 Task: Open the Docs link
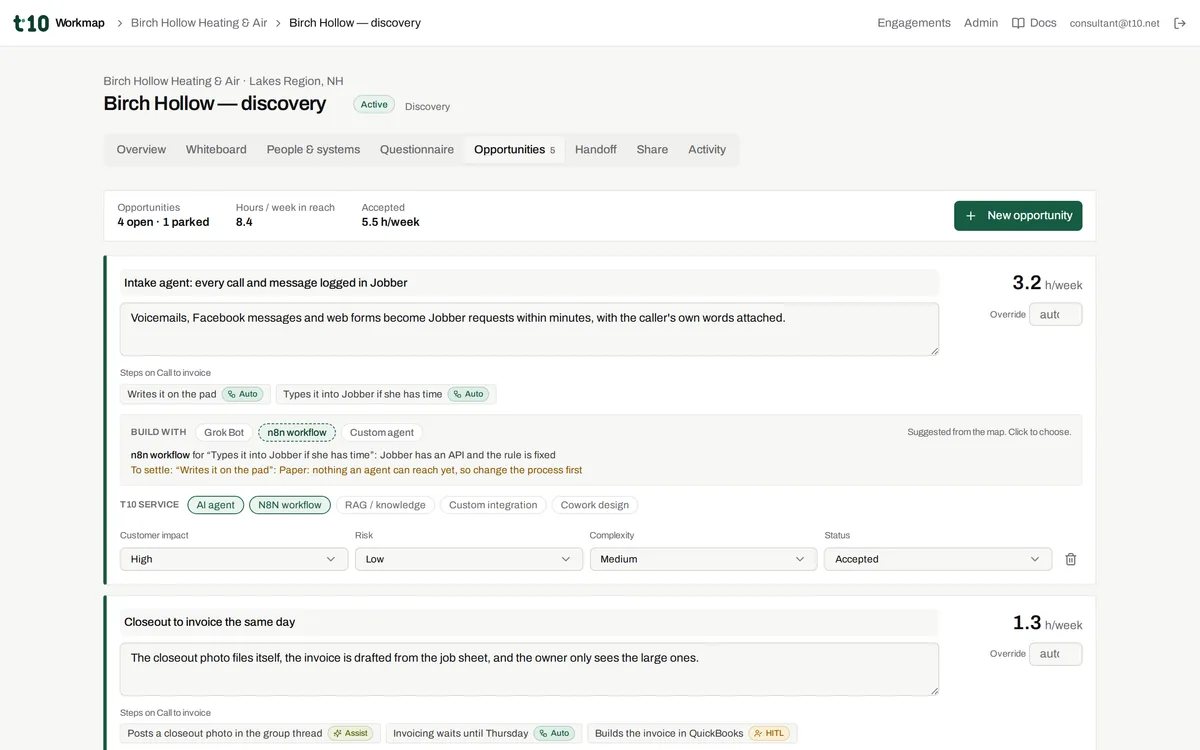tap(1034, 23)
